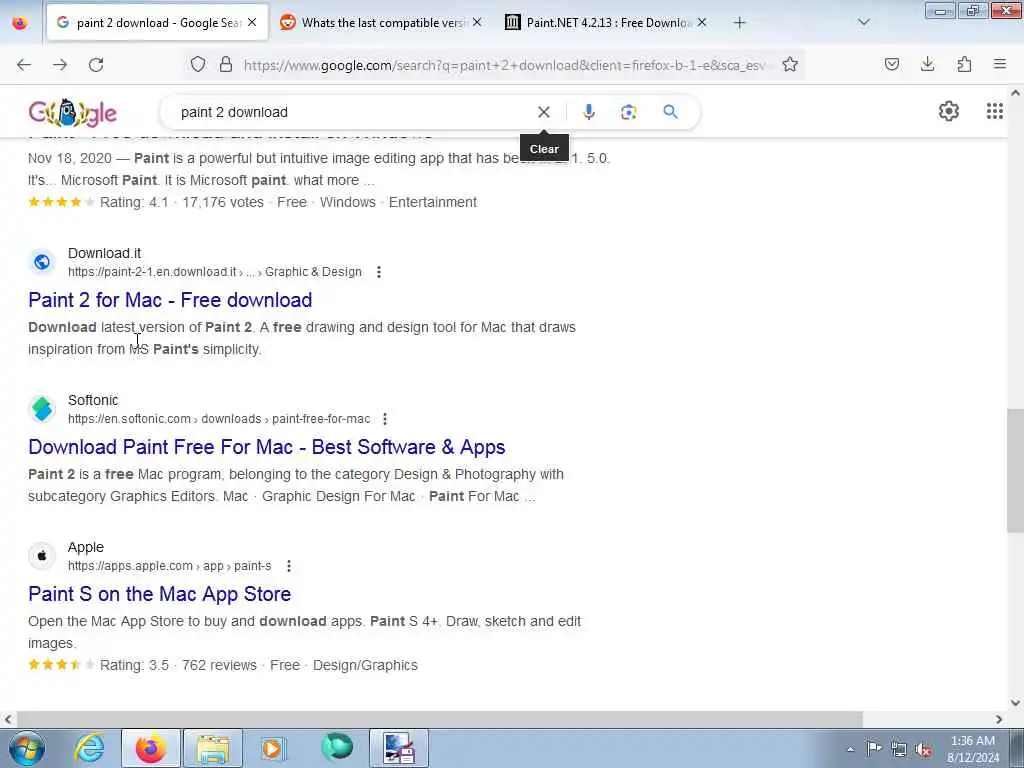The height and width of the screenshot is (768, 1024).
Task: Start voice search with microphone
Action: pos(588,112)
